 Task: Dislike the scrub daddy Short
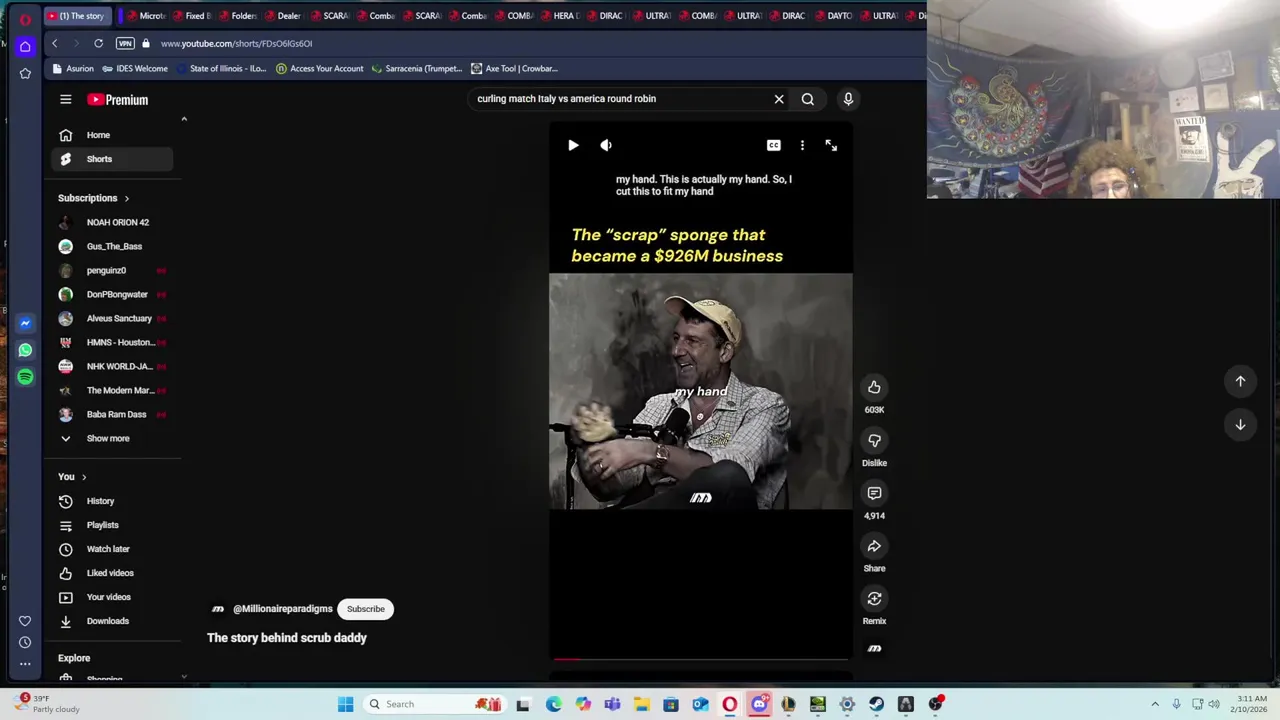pos(874,440)
